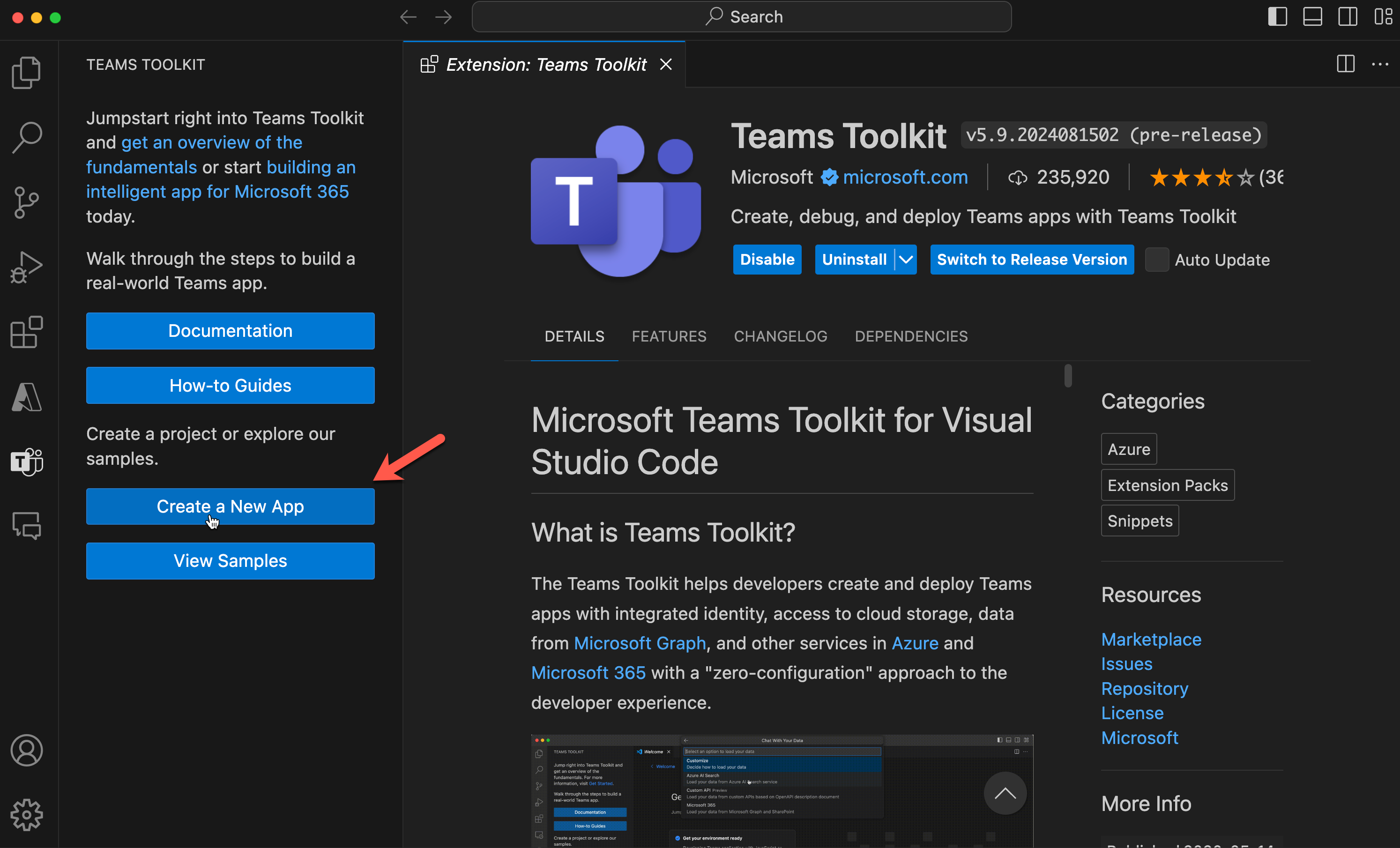Open the How-to Guides page

(231, 385)
